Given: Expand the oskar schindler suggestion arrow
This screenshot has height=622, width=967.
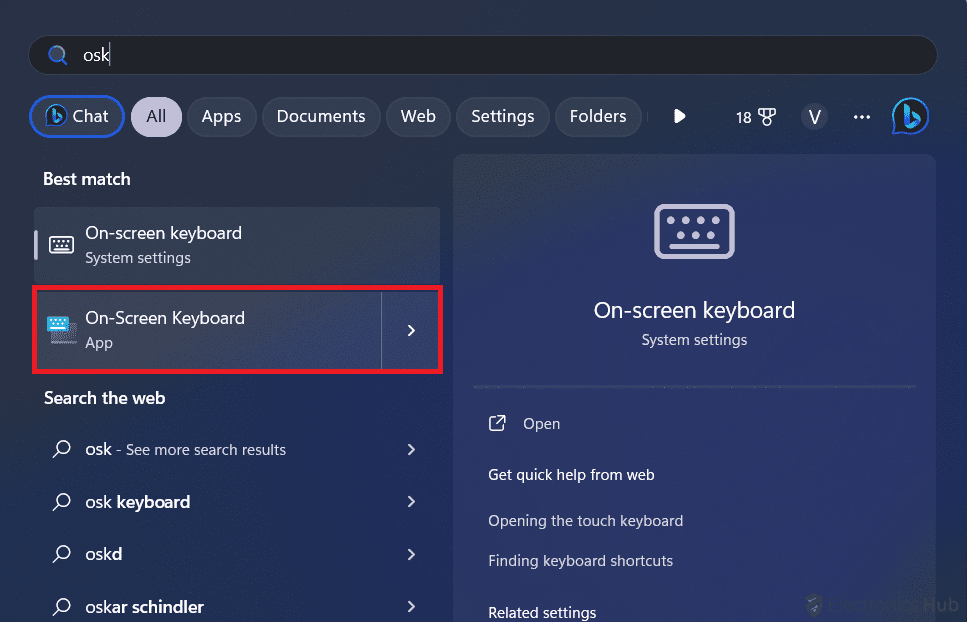Looking at the screenshot, I should (x=411, y=606).
